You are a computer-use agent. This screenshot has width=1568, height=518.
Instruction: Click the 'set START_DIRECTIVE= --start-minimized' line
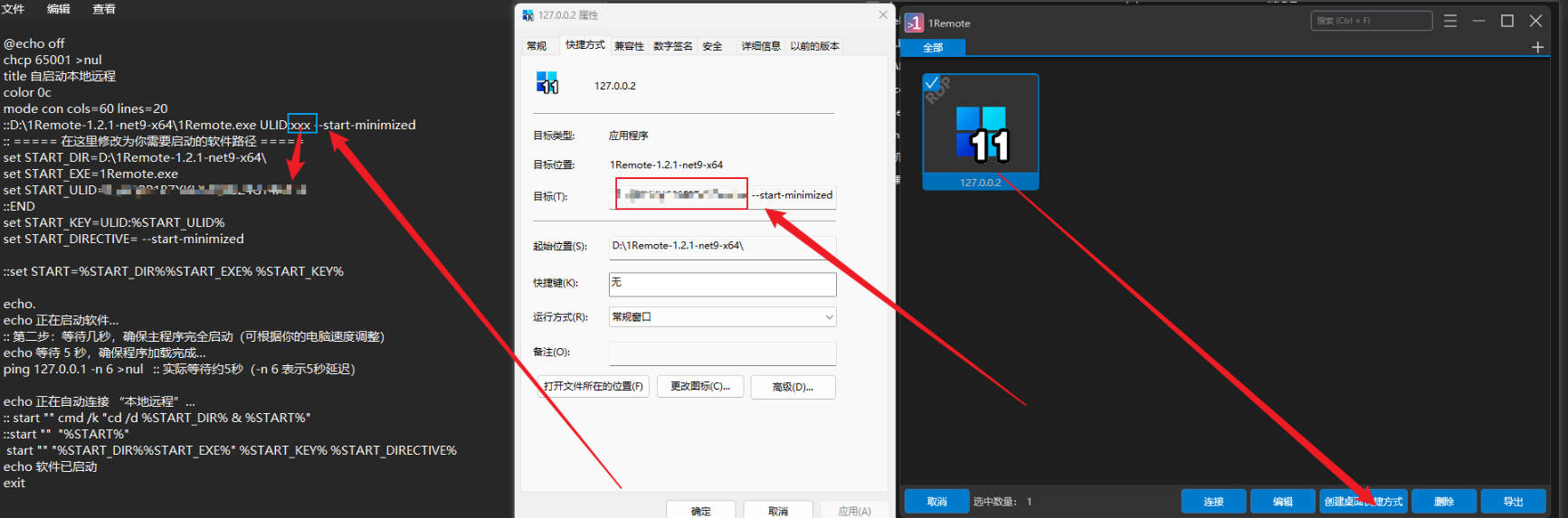123,239
